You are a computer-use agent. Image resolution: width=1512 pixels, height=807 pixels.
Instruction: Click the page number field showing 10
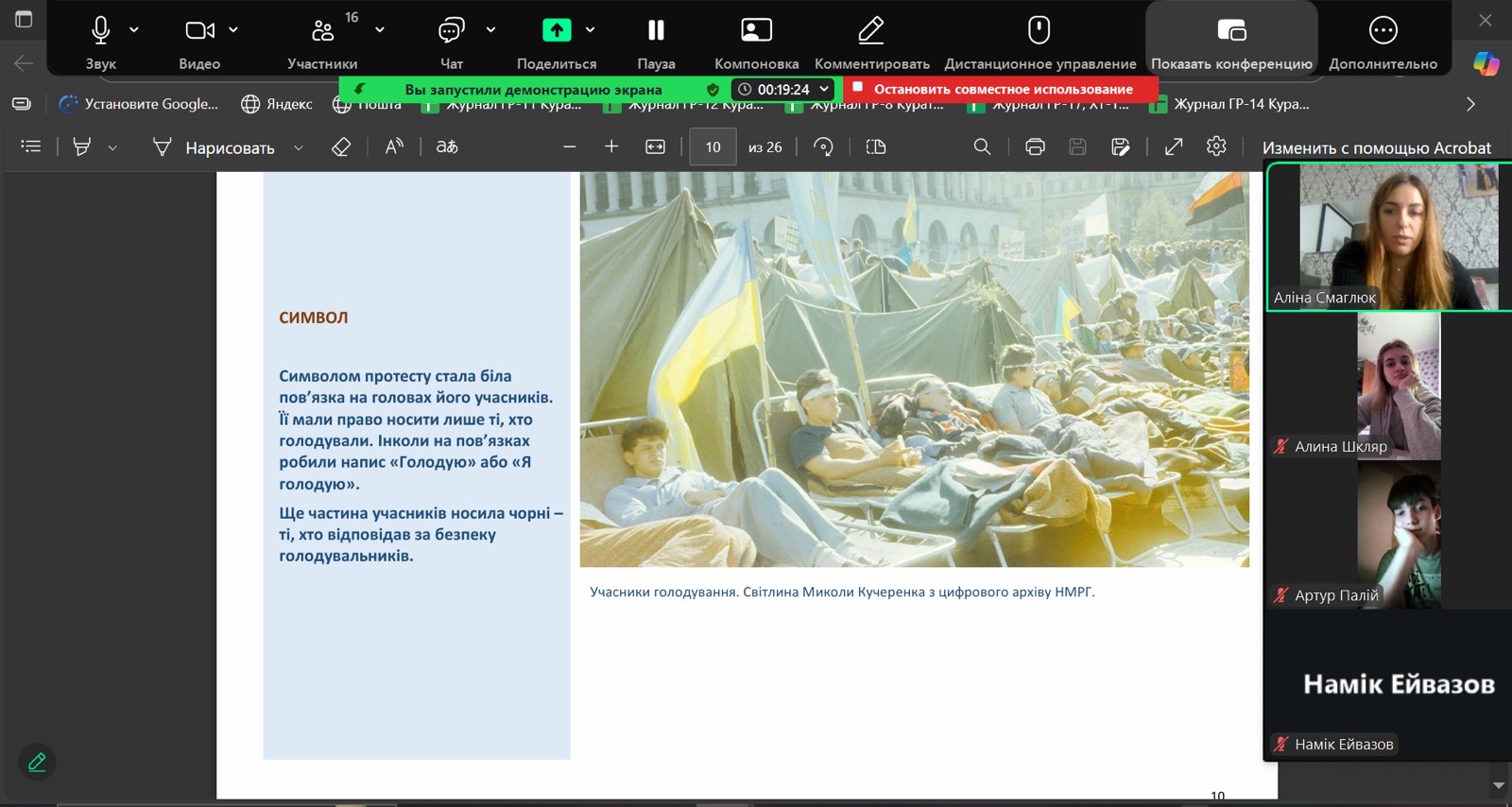coord(713,146)
